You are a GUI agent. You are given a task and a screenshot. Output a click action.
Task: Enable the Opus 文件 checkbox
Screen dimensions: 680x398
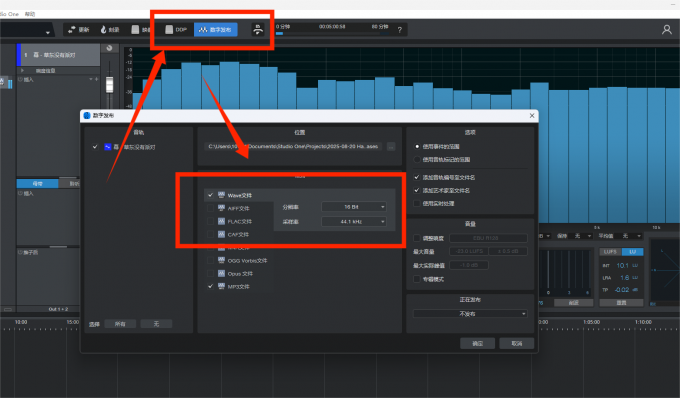tap(210, 273)
